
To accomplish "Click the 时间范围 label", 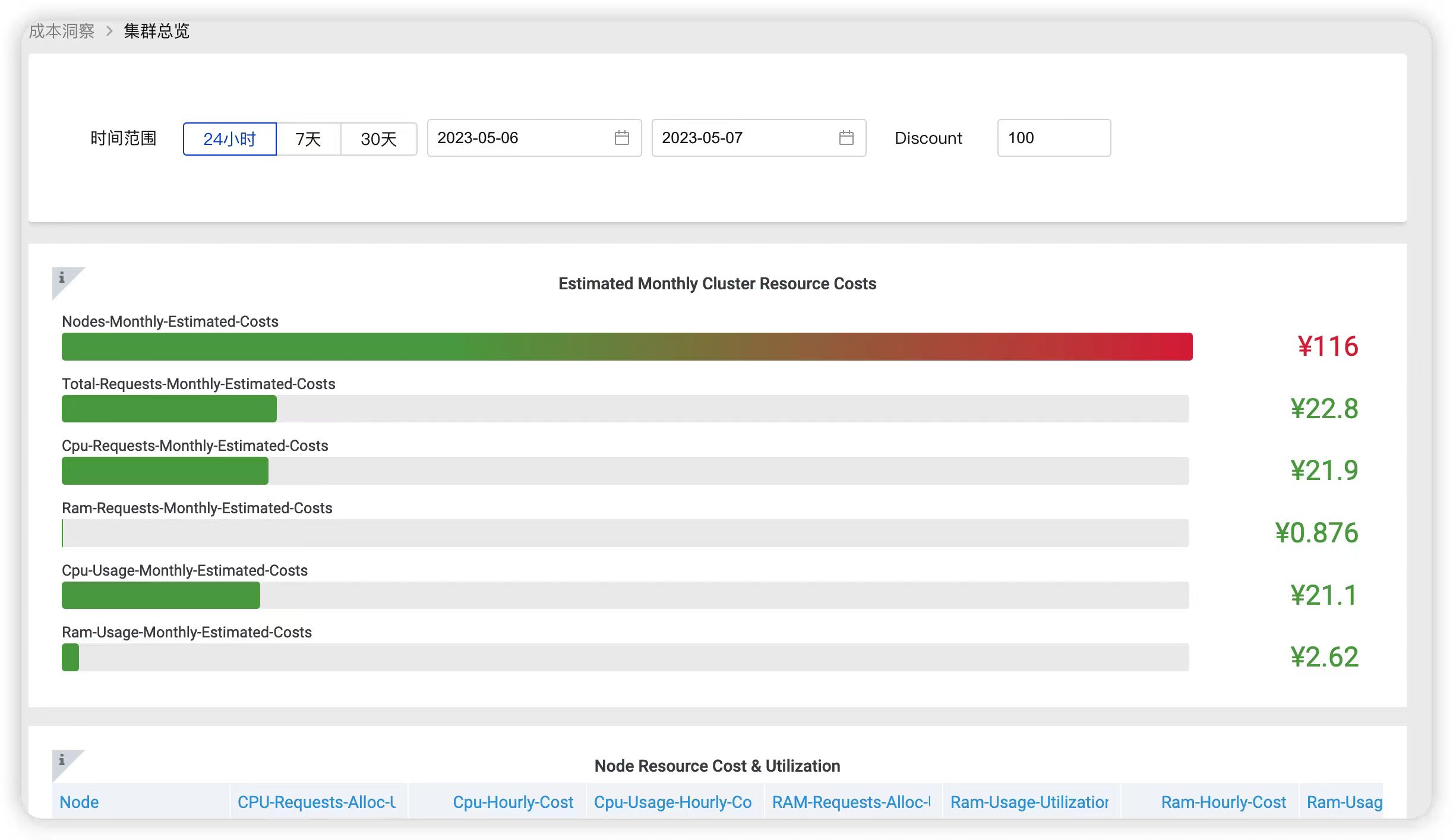I will 124,138.
